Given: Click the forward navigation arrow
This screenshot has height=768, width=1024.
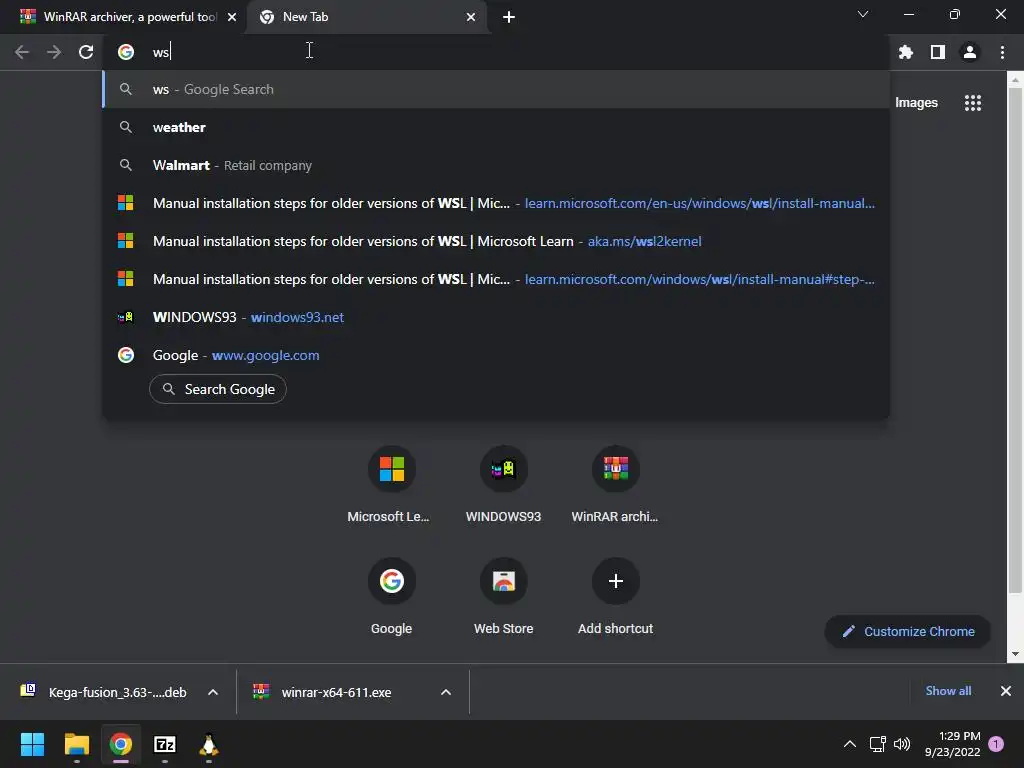Looking at the screenshot, I should click(54, 52).
